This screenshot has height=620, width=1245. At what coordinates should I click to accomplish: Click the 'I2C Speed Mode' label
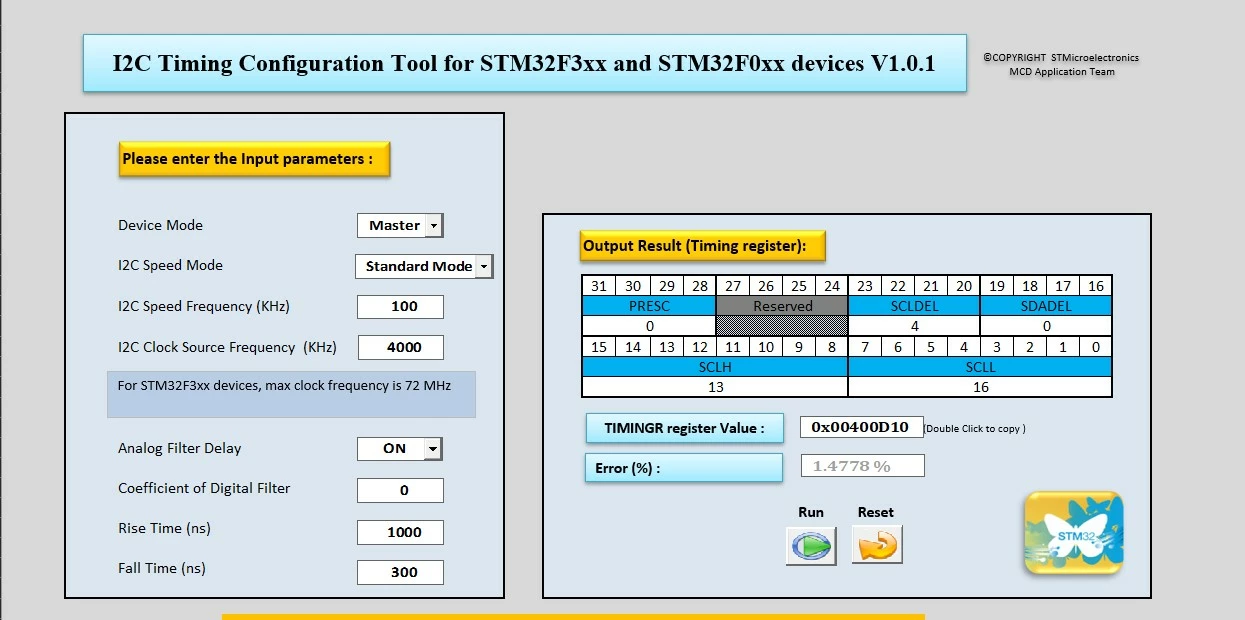[170, 265]
